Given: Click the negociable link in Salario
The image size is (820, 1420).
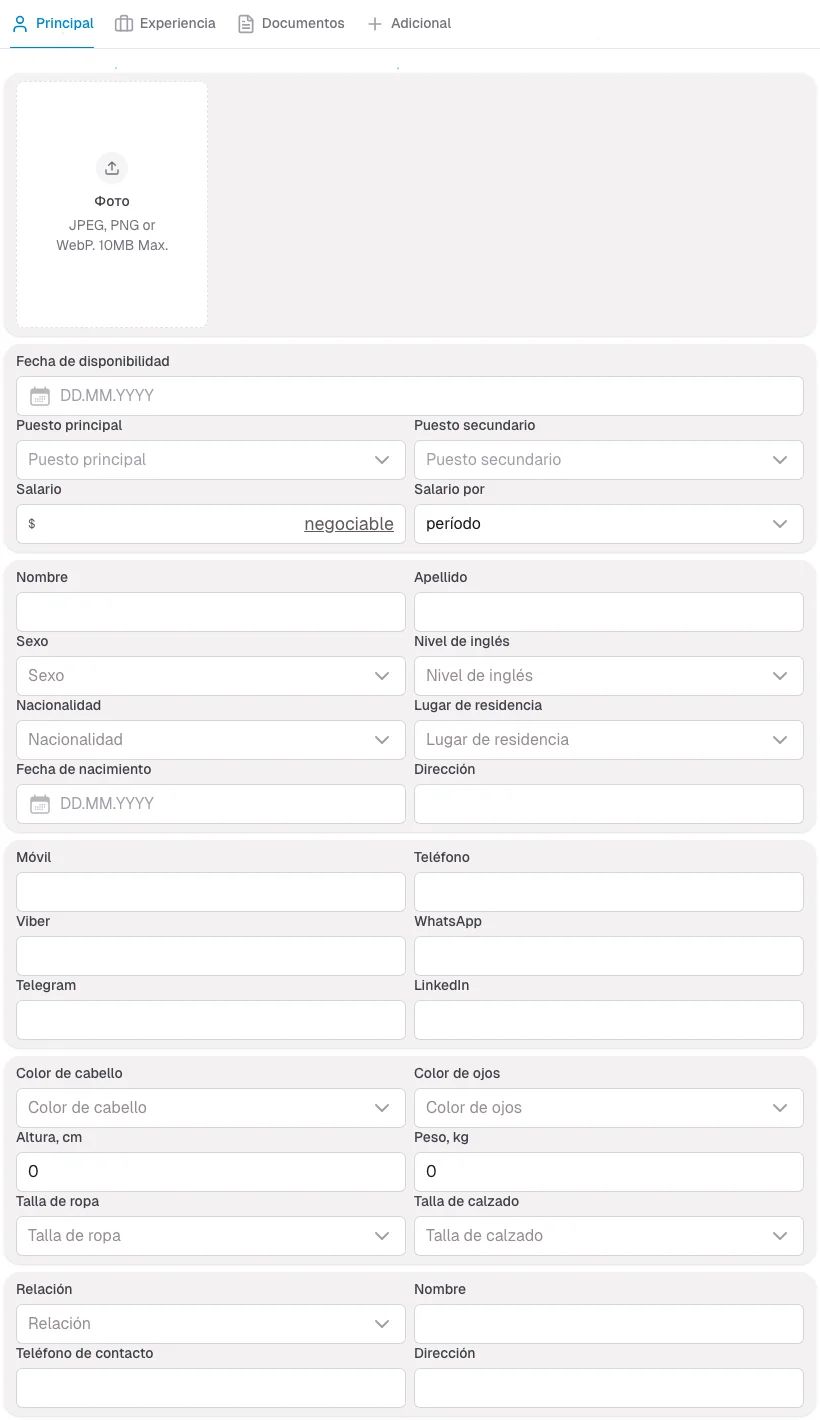Looking at the screenshot, I should coord(349,523).
